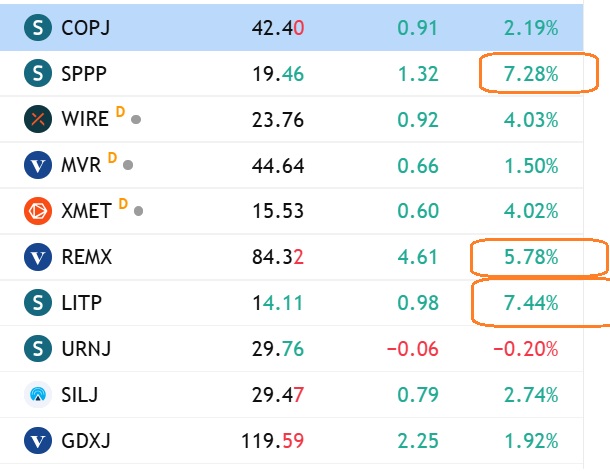This screenshot has width=610, height=471.
Task: Open the SILJ ticker symbol
Action: click(79, 394)
